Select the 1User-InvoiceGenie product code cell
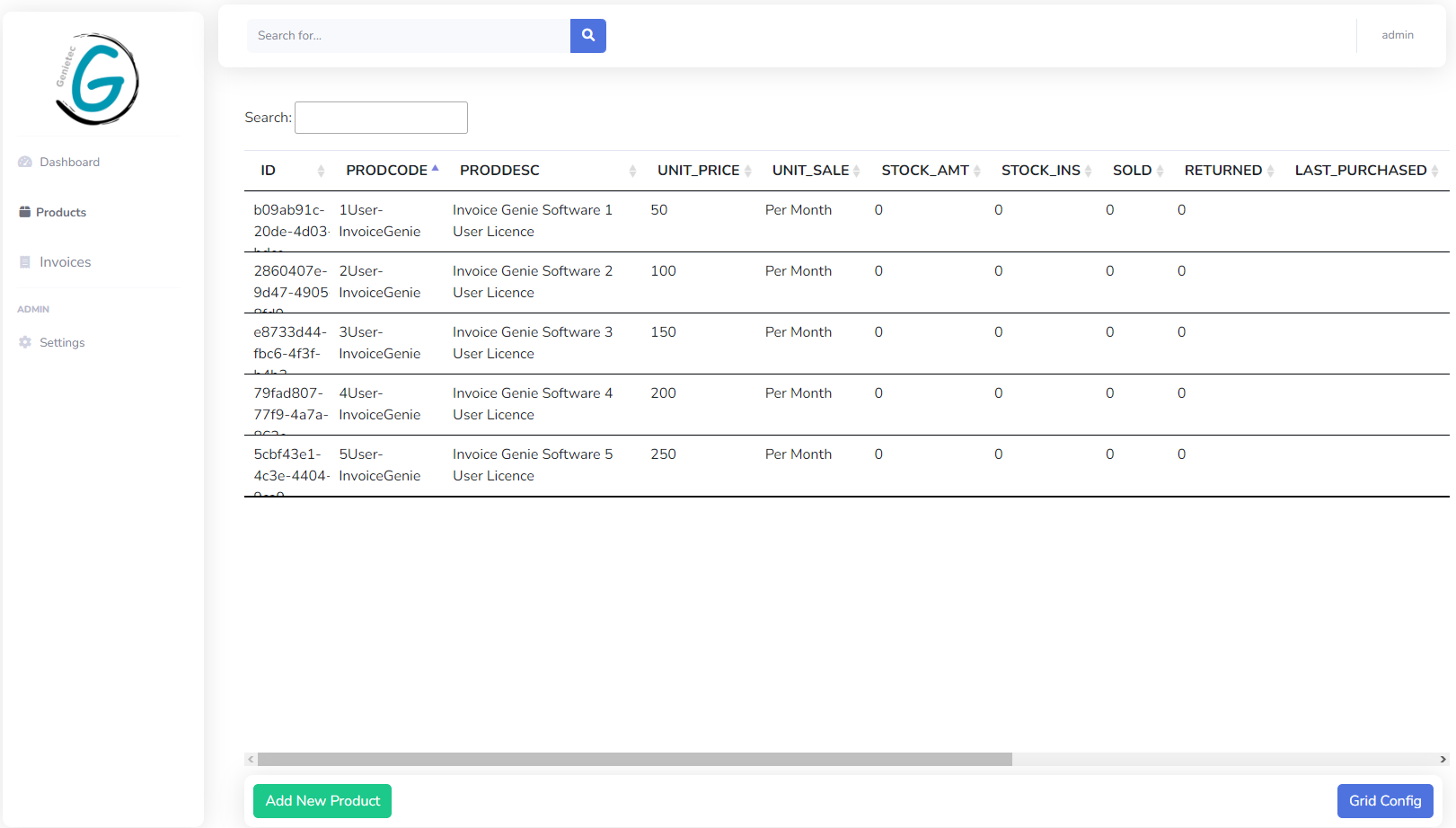 coord(380,221)
